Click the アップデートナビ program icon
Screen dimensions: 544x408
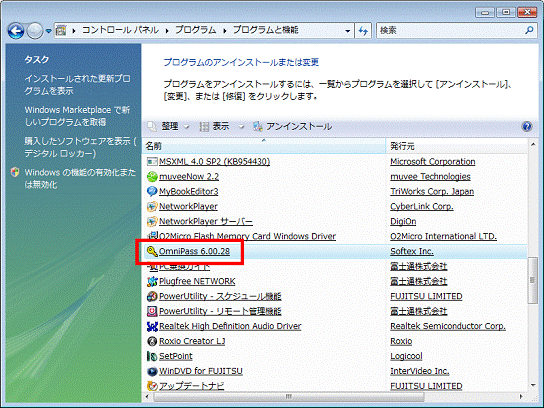pyautogui.click(x=152, y=386)
